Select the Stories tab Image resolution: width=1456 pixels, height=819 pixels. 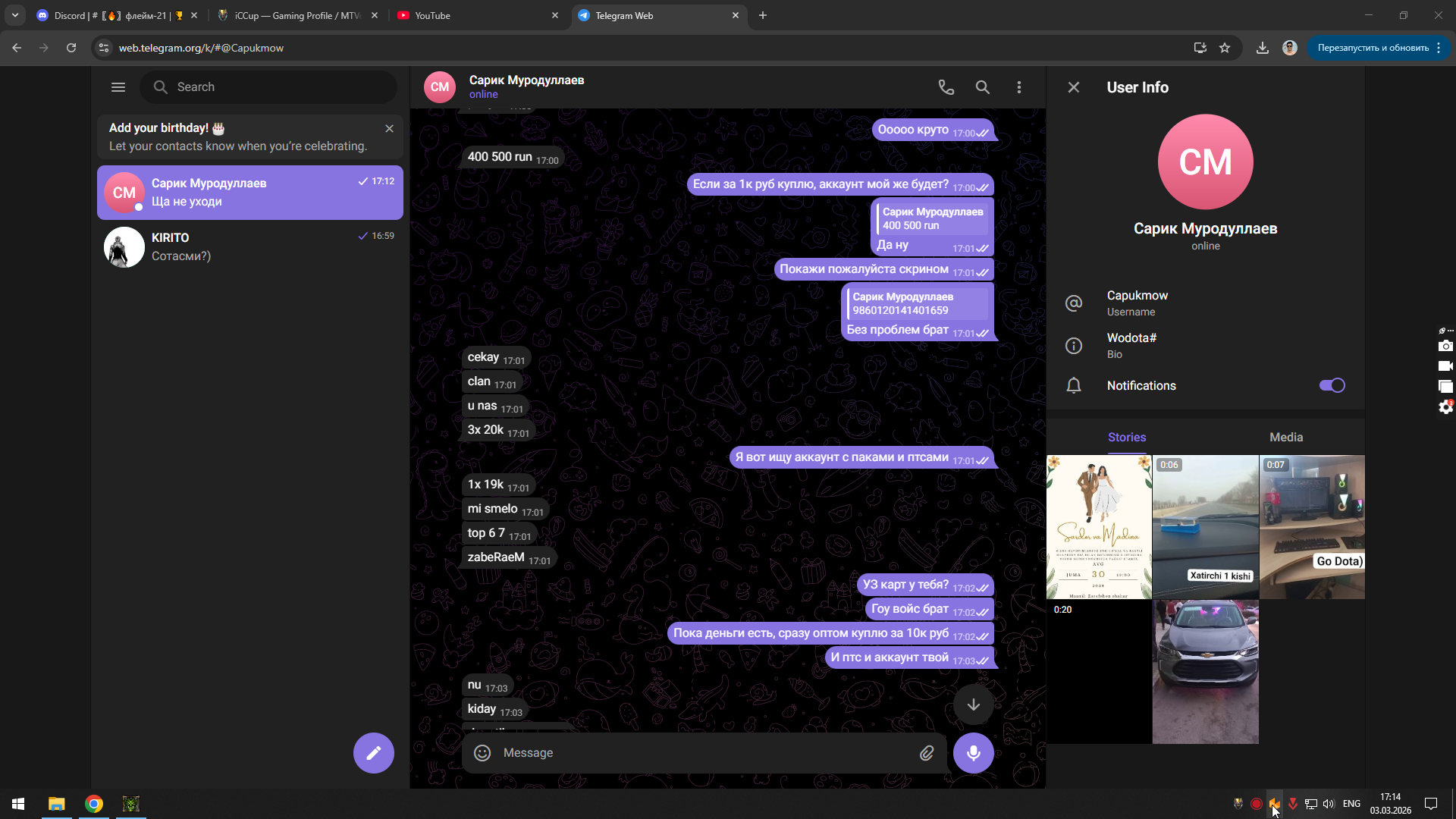pos(1126,437)
